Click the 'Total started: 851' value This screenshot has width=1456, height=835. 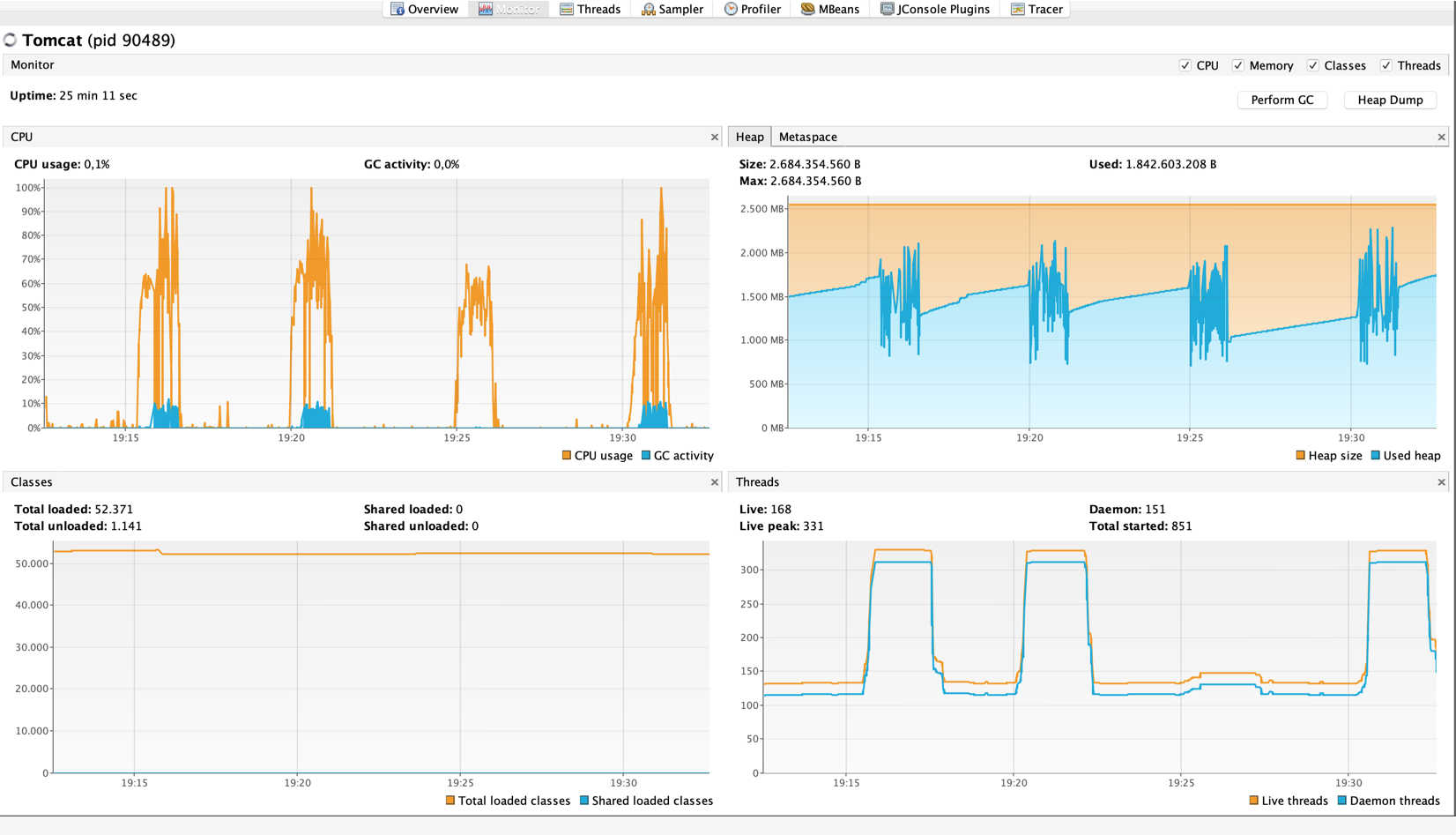coord(1140,526)
